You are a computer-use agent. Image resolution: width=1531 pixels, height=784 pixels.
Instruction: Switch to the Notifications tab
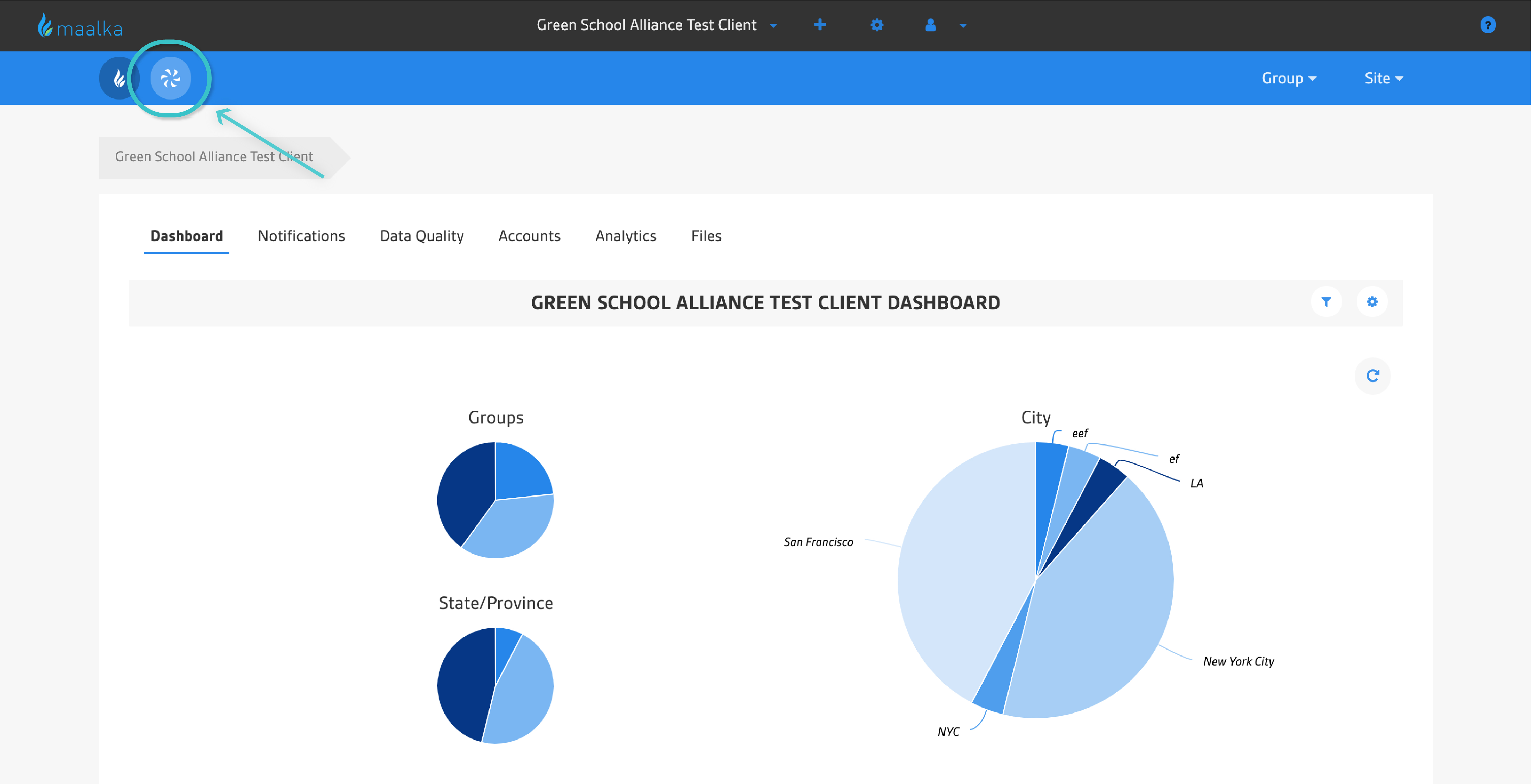(301, 236)
